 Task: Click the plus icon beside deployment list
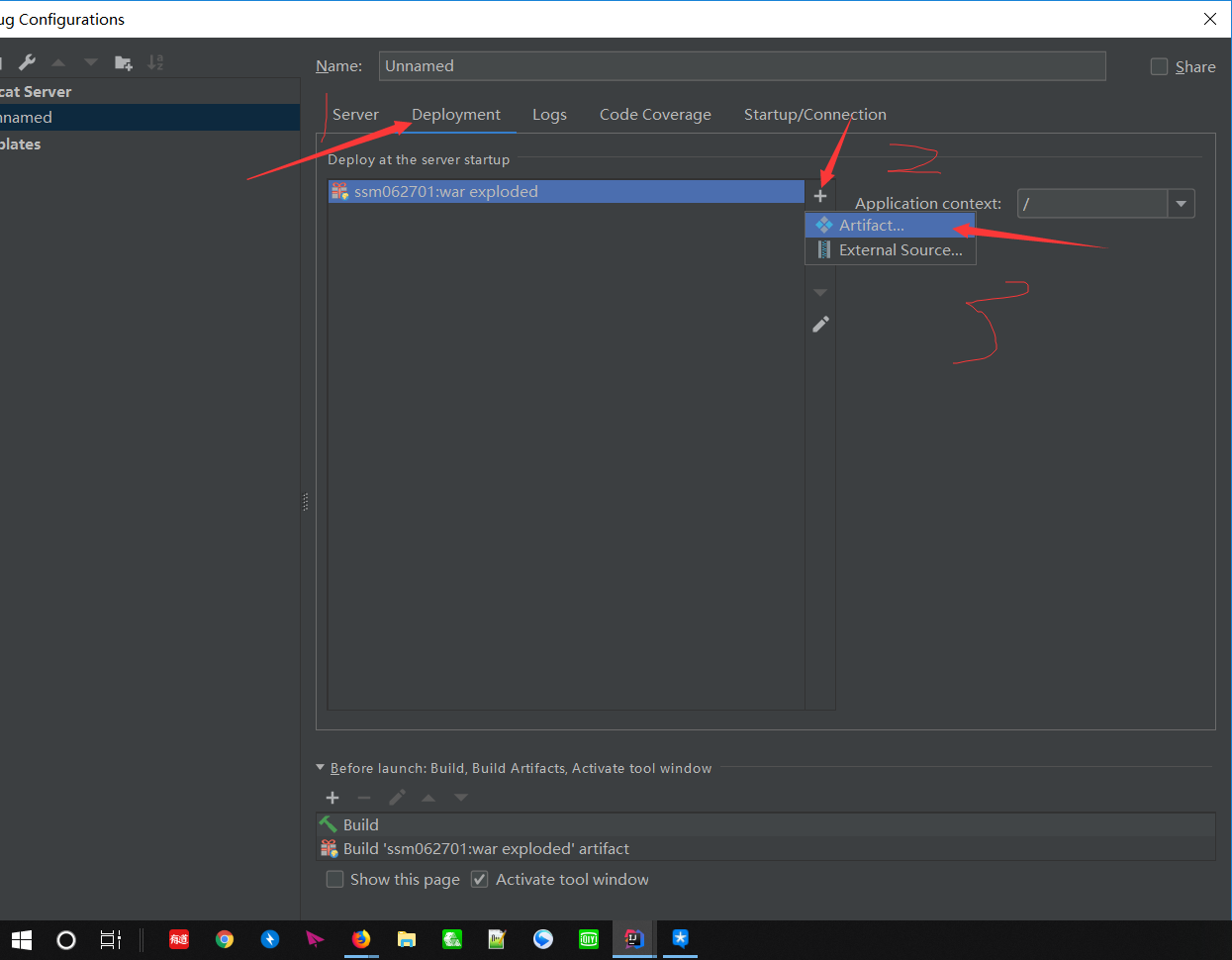pyautogui.click(x=820, y=196)
